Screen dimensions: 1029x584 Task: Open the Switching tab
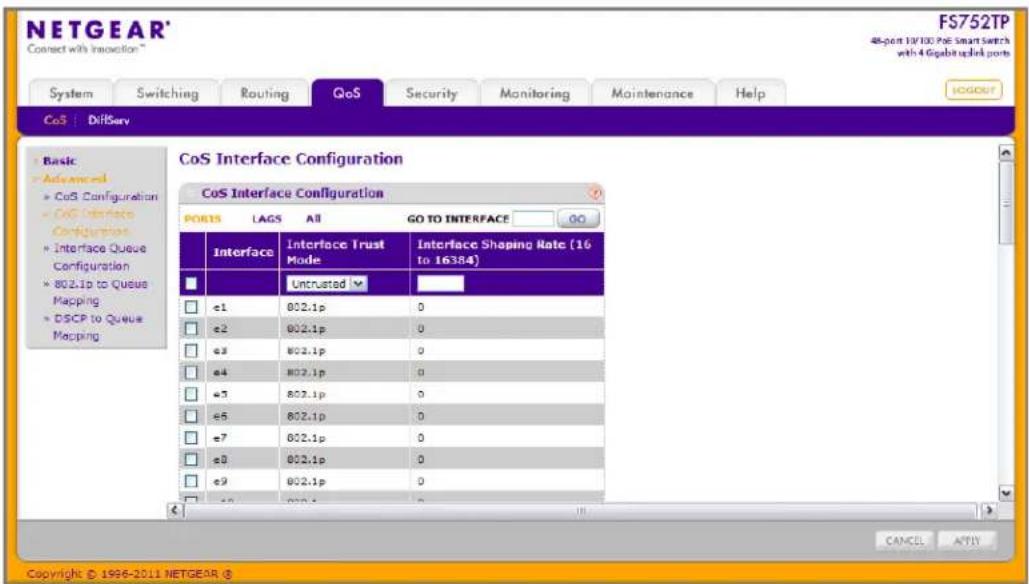tap(167, 93)
